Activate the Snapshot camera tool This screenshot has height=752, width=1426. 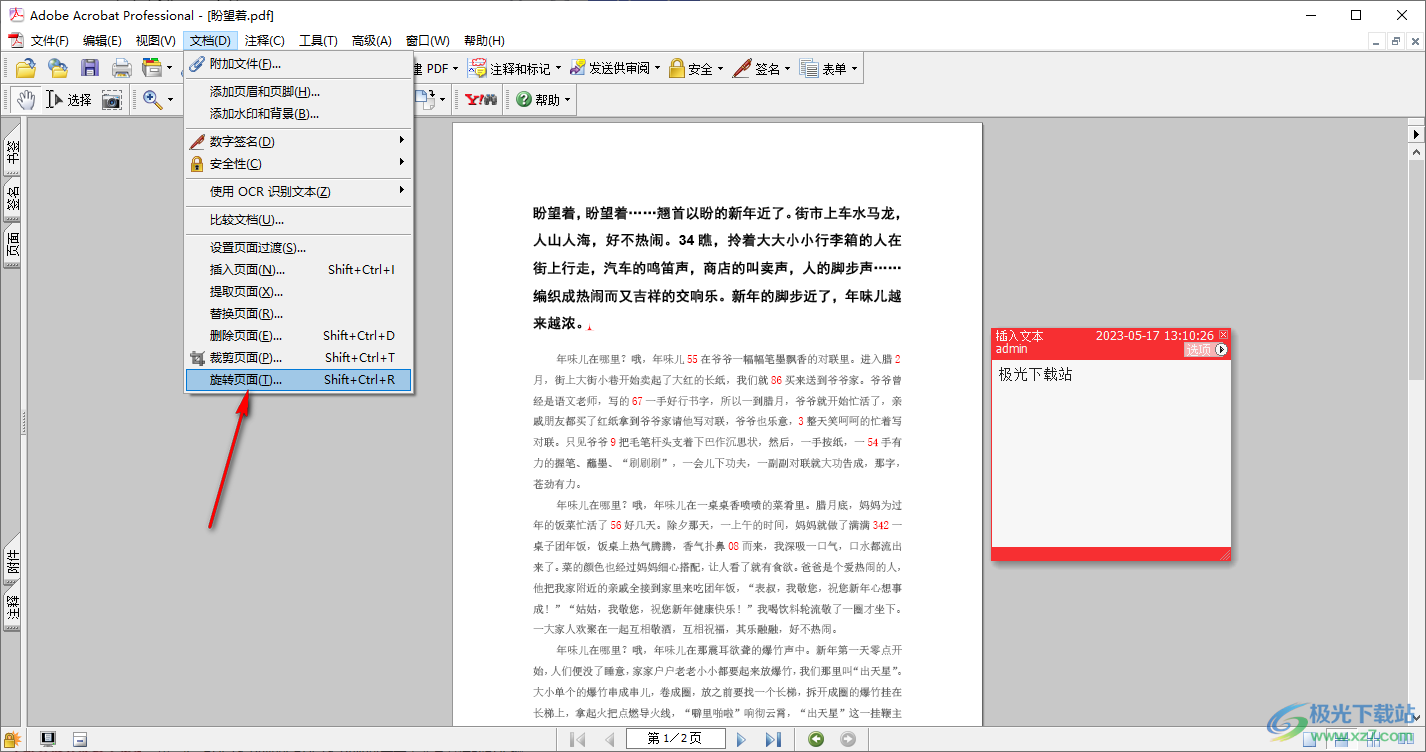(x=112, y=99)
